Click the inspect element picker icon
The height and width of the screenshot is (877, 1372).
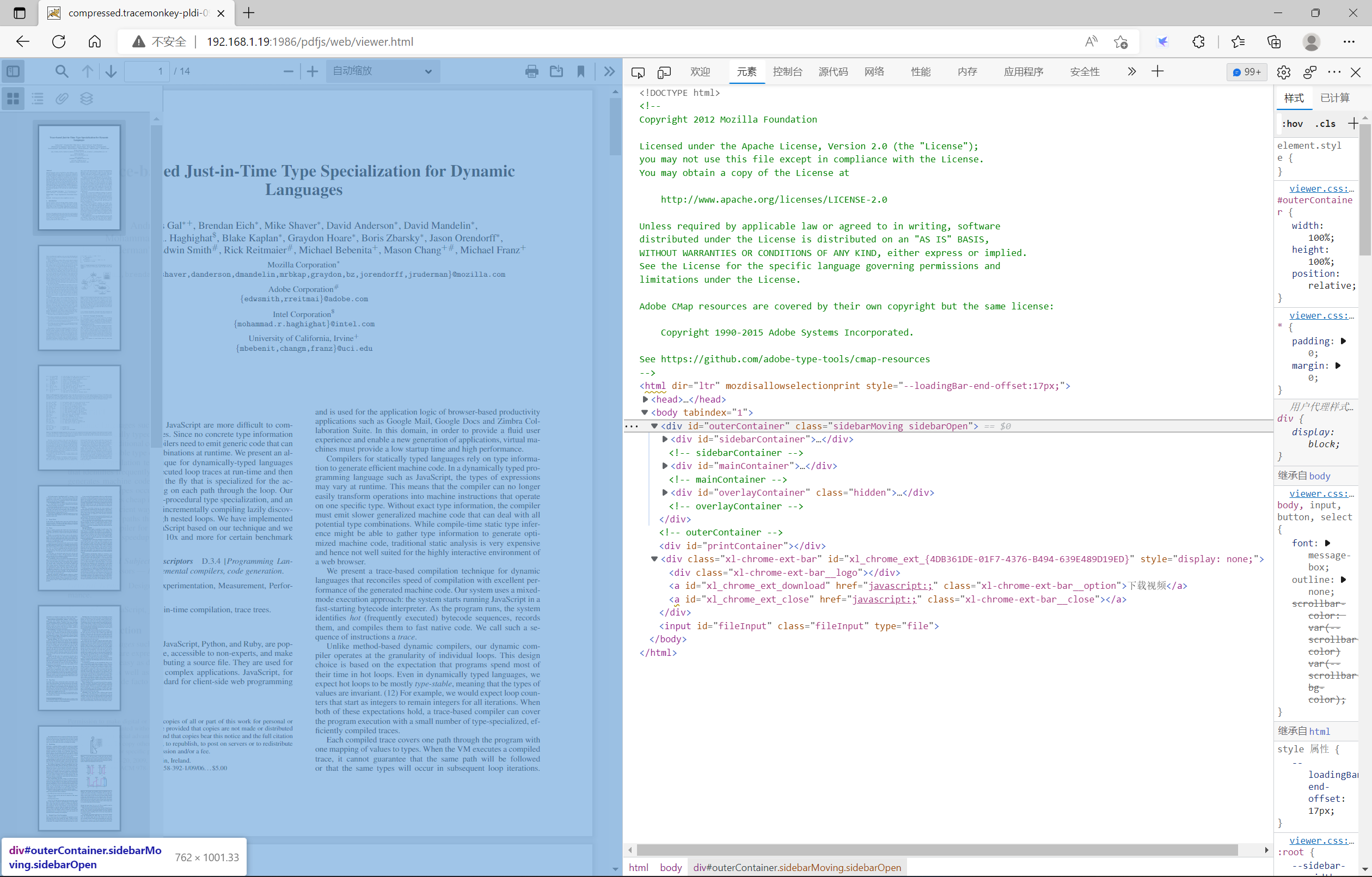click(x=638, y=72)
